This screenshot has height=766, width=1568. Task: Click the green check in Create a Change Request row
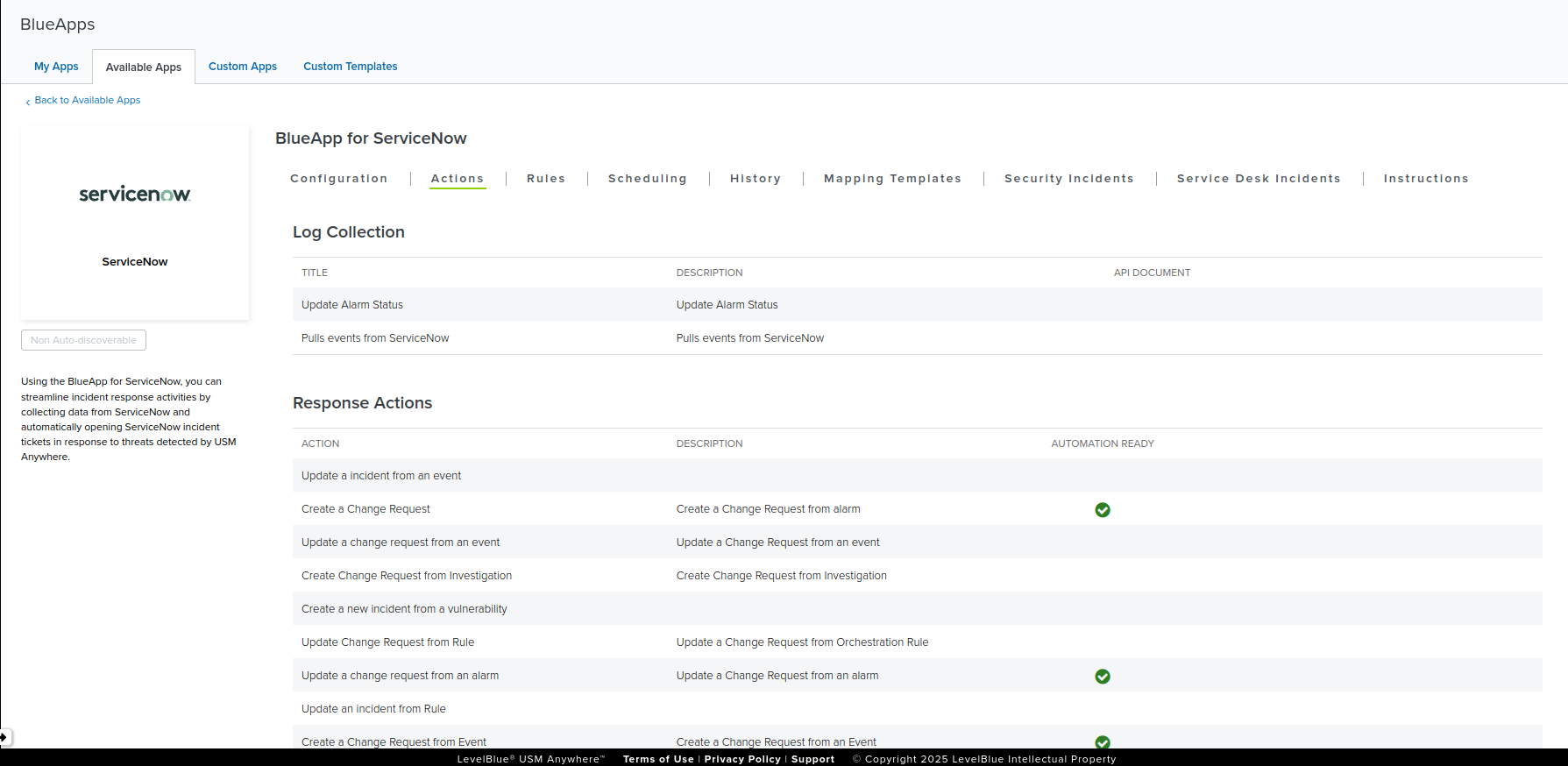coord(1103,510)
